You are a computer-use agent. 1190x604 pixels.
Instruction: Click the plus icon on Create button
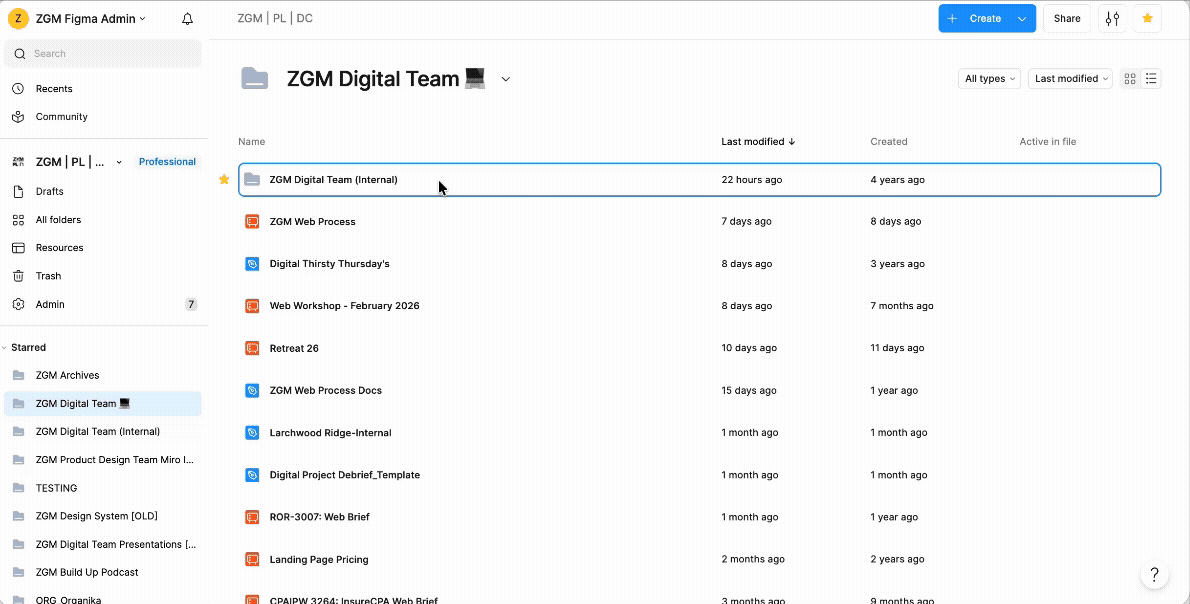point(952,18)
